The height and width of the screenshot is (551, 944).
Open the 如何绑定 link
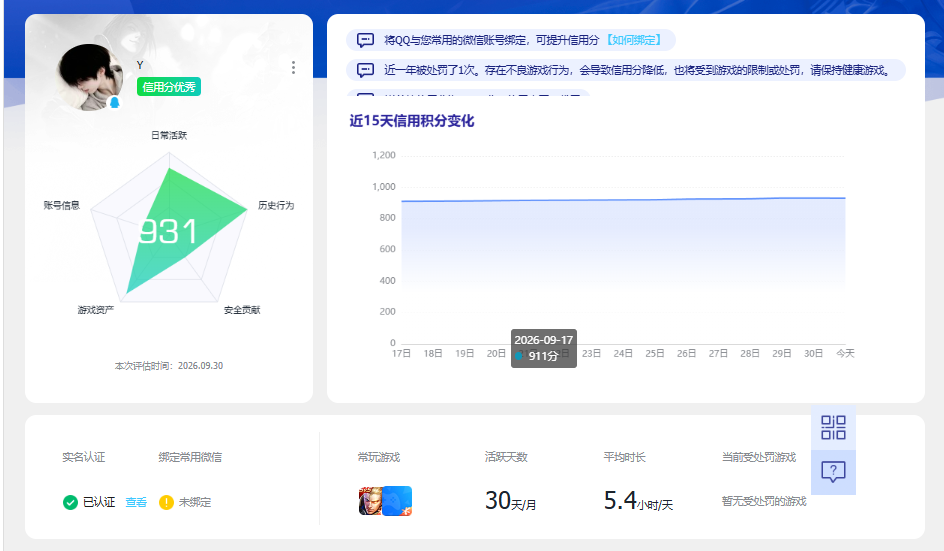[633, 40]
